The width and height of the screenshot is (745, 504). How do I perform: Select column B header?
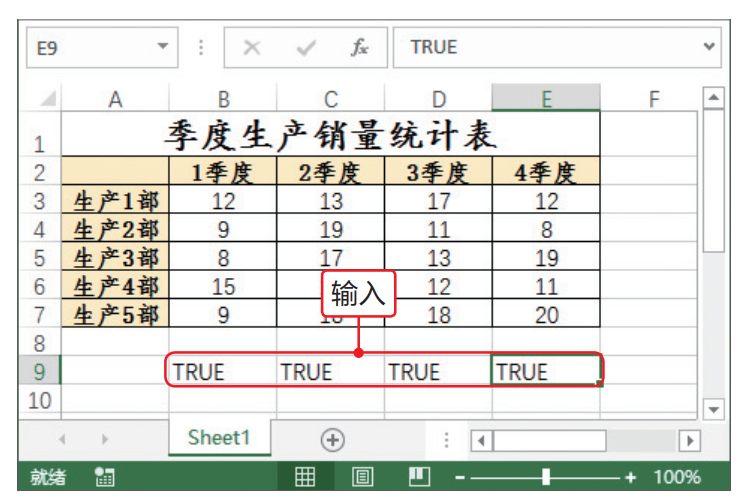tap(223, 99)
